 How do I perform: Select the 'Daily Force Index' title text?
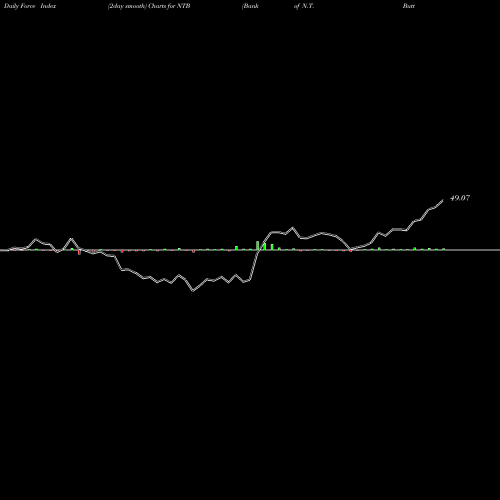click(30, 6)
